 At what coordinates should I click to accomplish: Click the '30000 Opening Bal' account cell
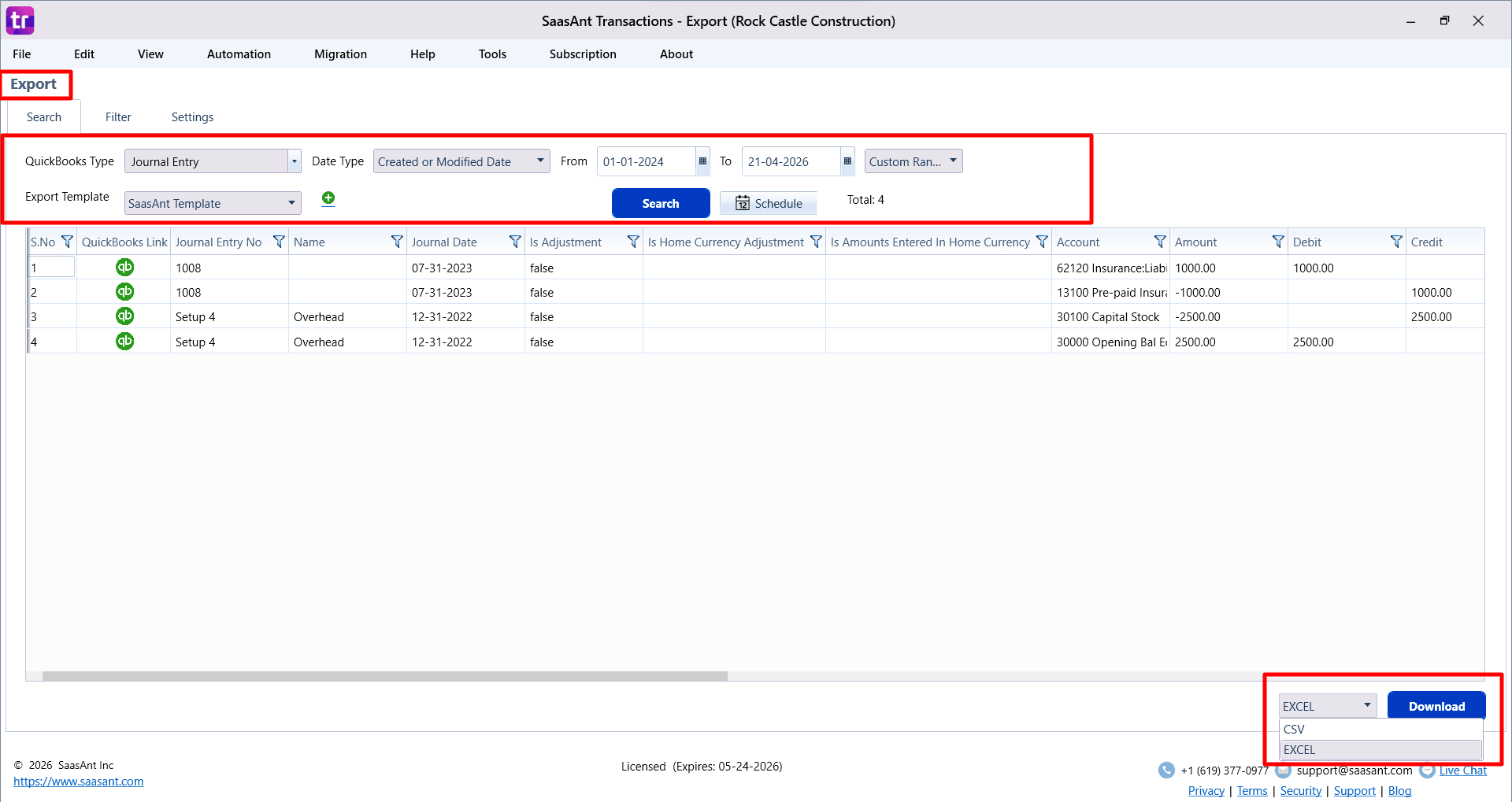1110,342
